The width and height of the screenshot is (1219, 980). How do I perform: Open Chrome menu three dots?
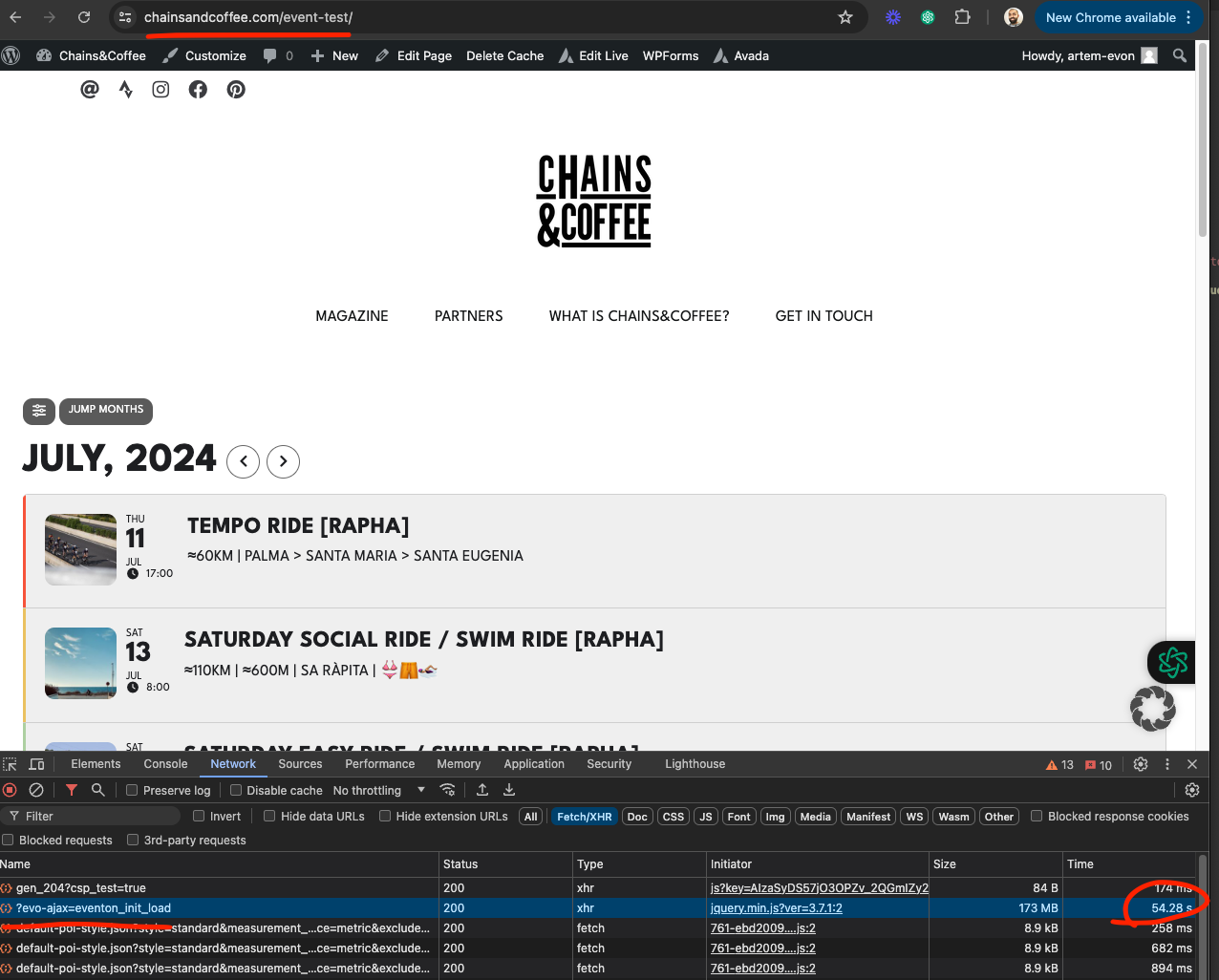1188,17
